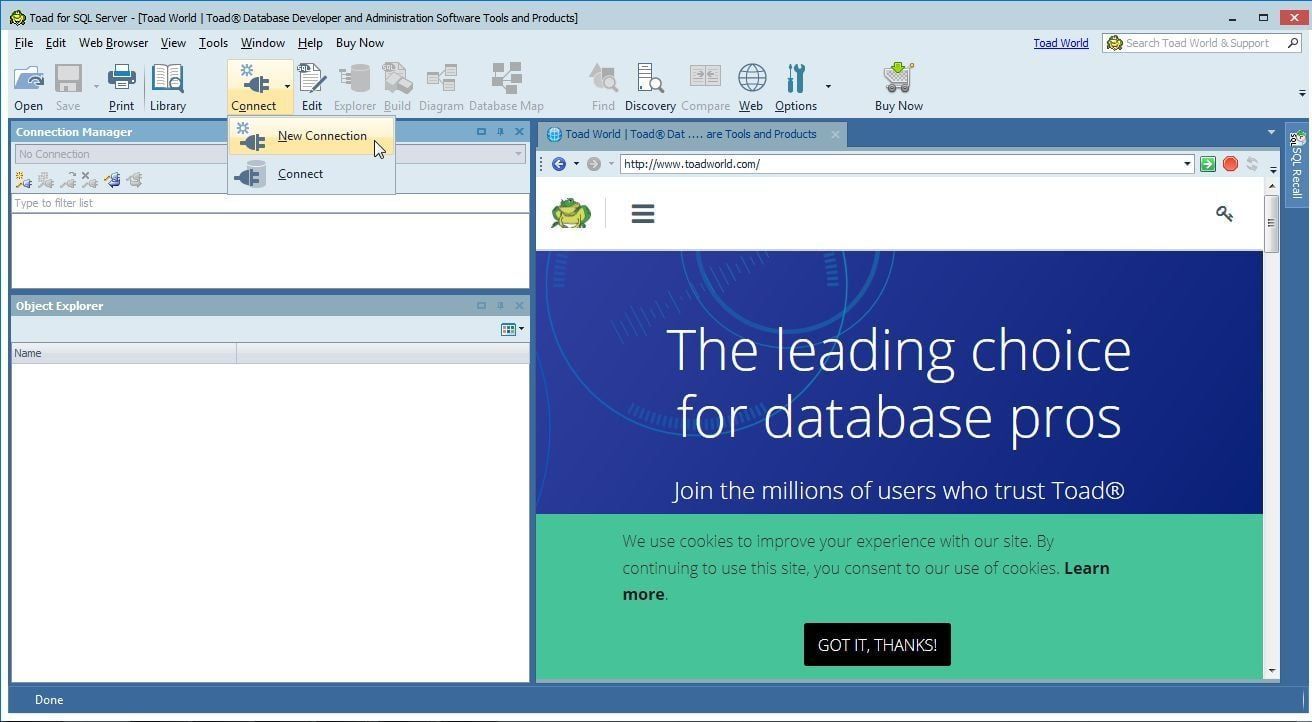The height and width of the screenshot is (722, 1312).
Task: Click the browser Refresh icon
Action: point(1252,164)
